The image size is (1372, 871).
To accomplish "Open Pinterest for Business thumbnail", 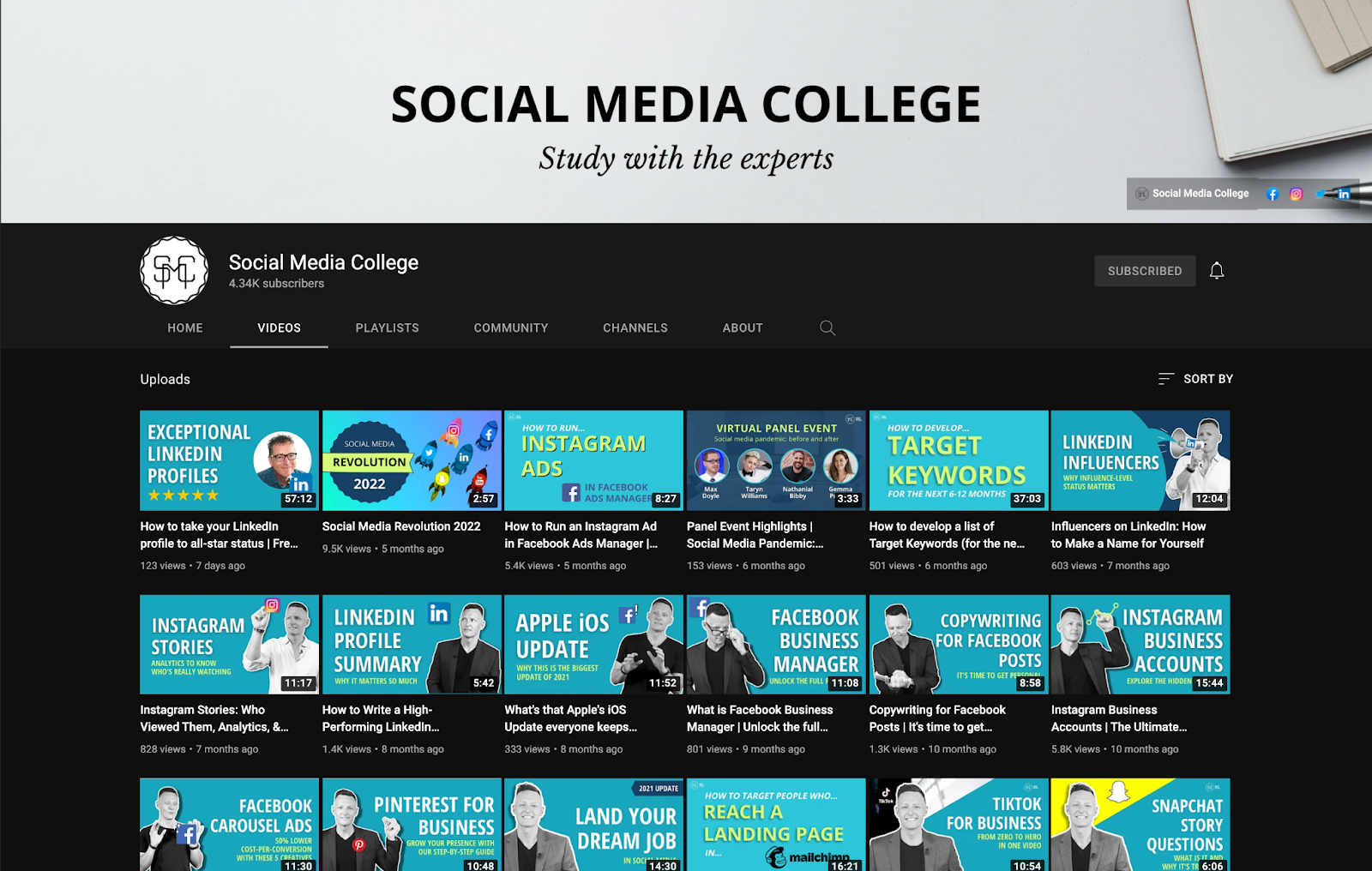I will coord(412,825).
